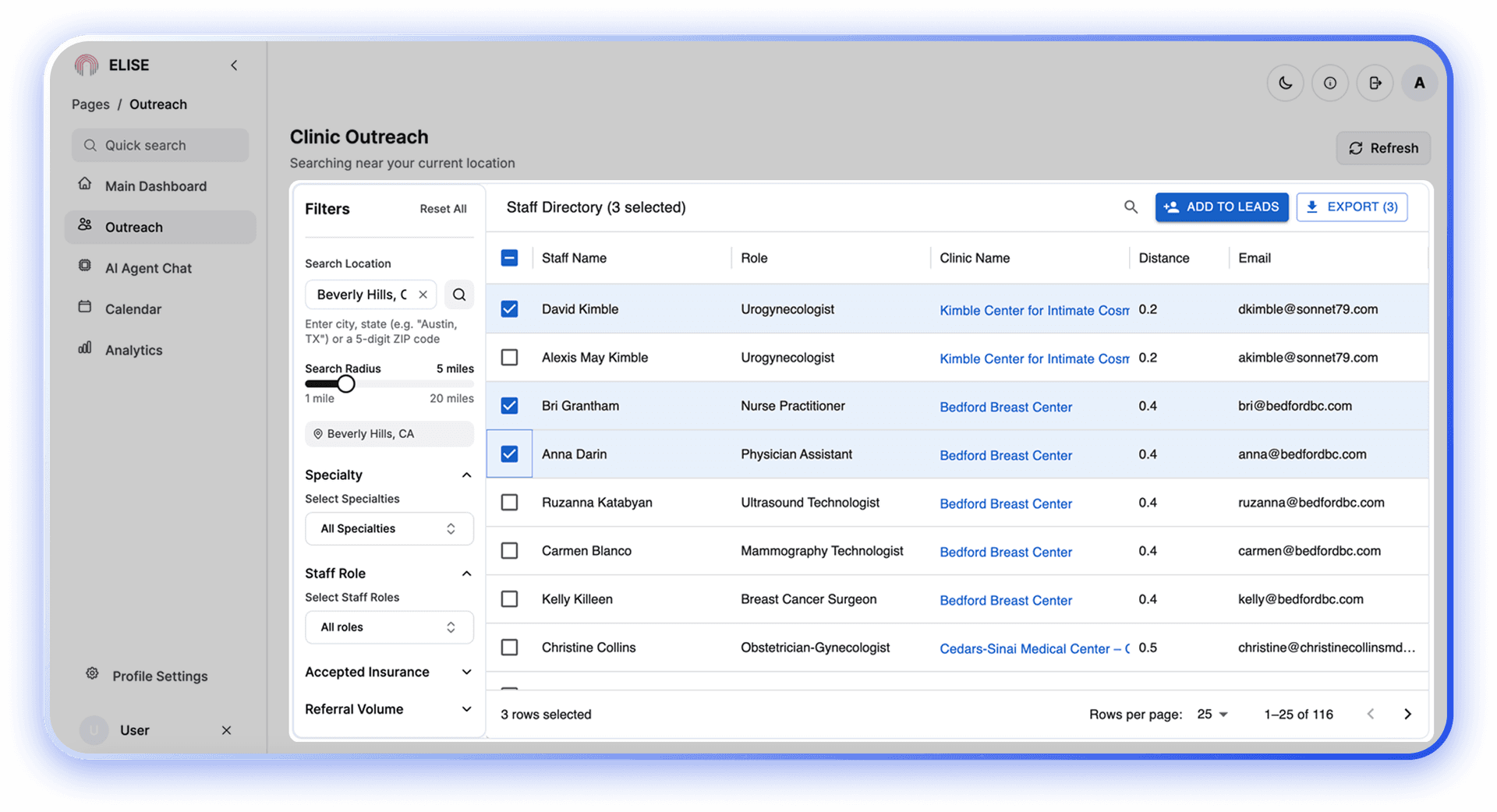Open the AI Agent Chat section
Screen dimensions: 1497x812
pyautogui.click(x=148, y=267)
